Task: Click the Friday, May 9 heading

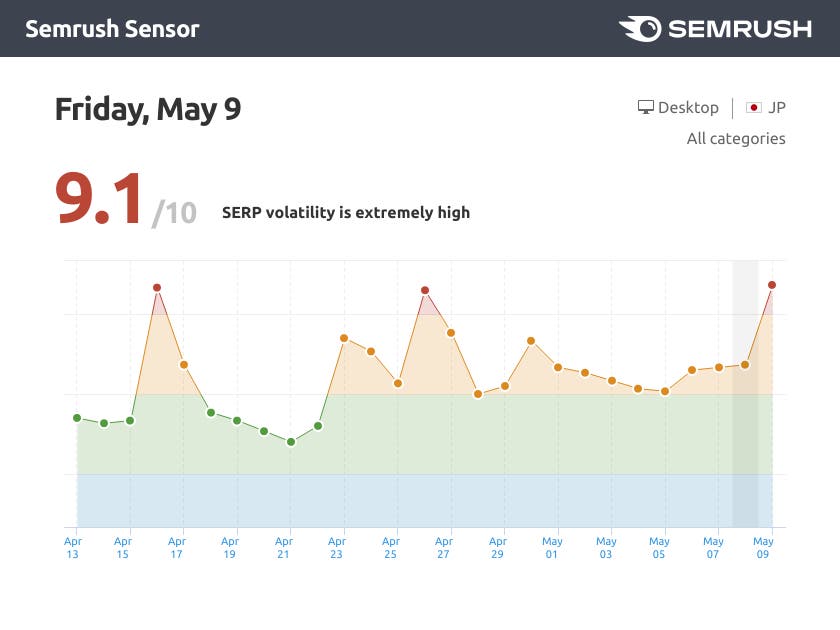Action: pyautogui.click(x=148, y=109)
